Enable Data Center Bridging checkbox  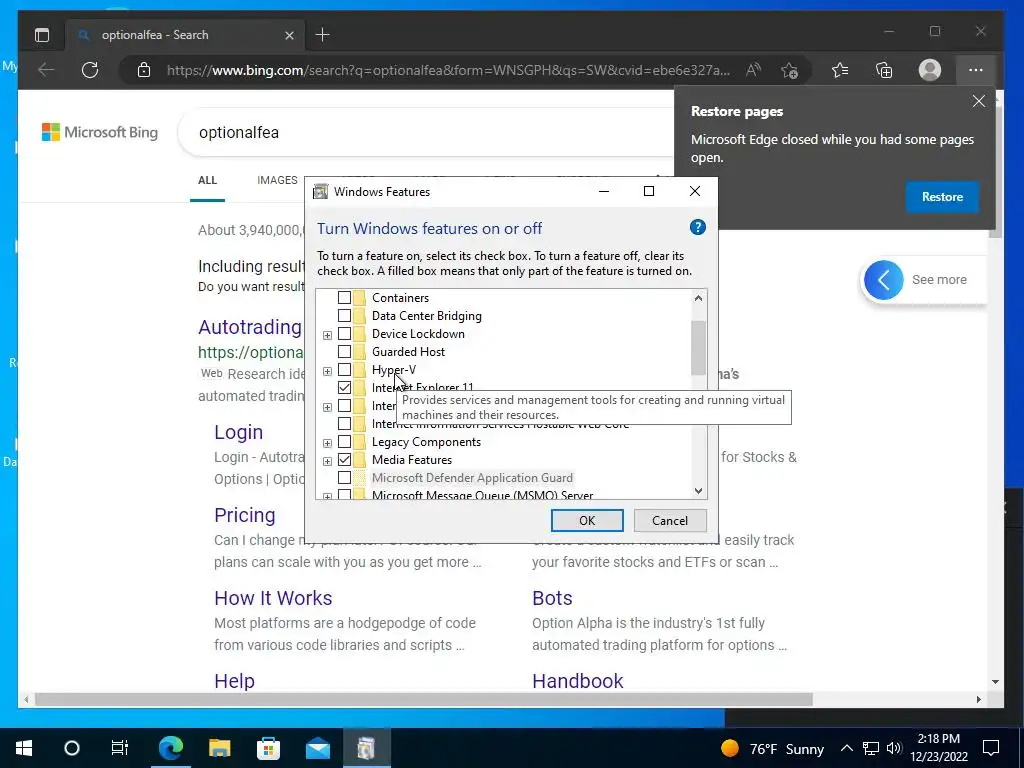click(x=344, y=315)
